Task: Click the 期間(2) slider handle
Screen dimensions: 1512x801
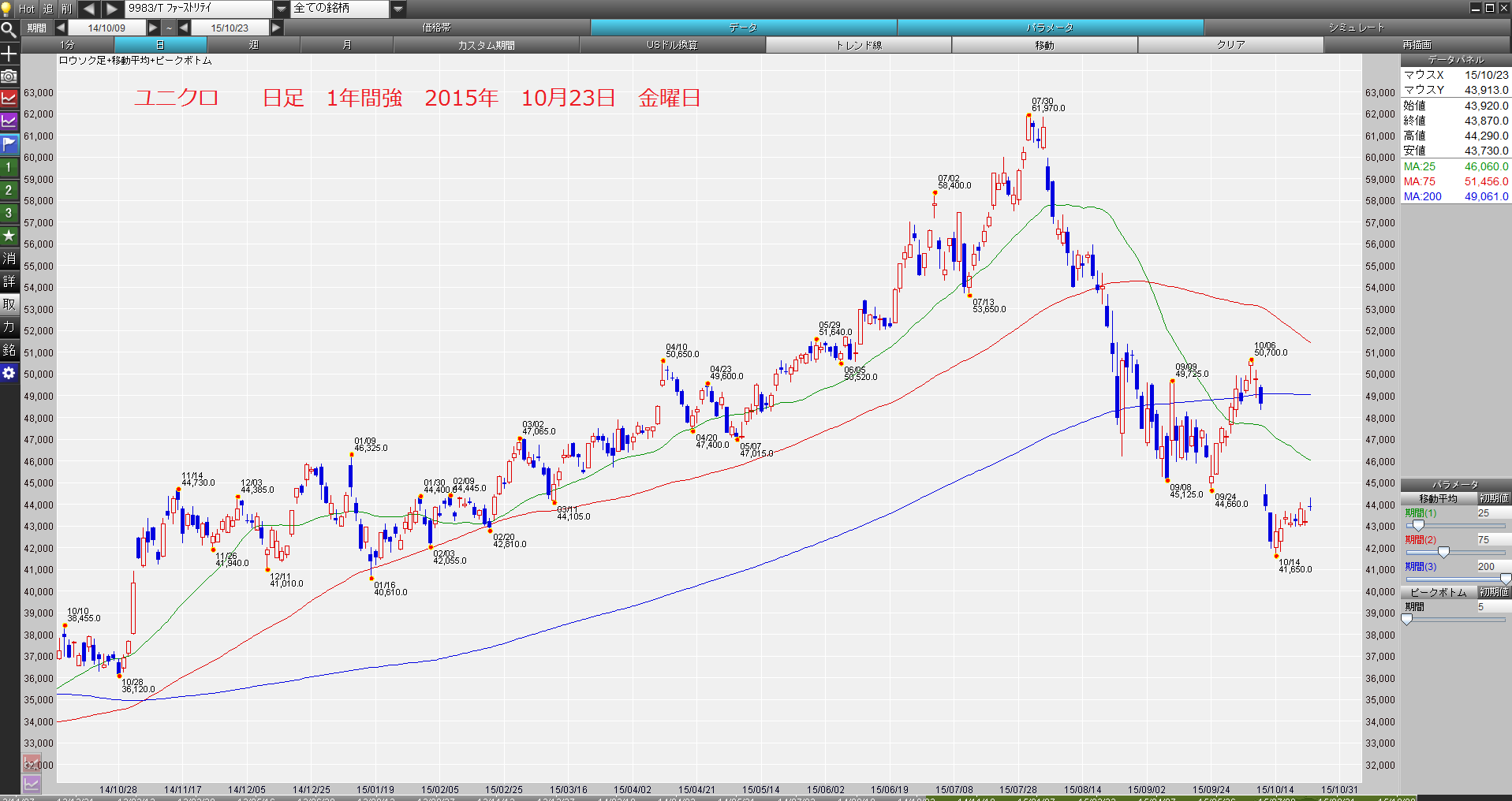Action: coord(1443,553)
